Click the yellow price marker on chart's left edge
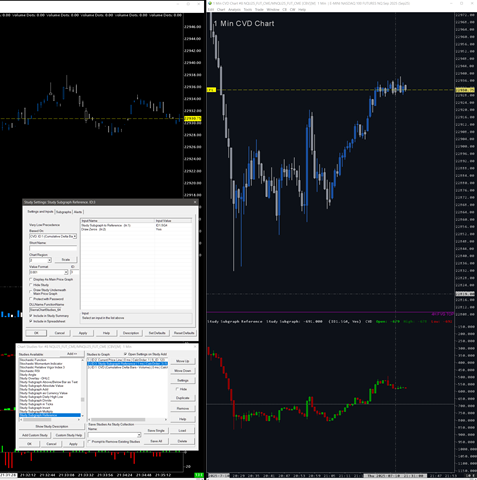The image size is (477, 480). pos(211,90)
